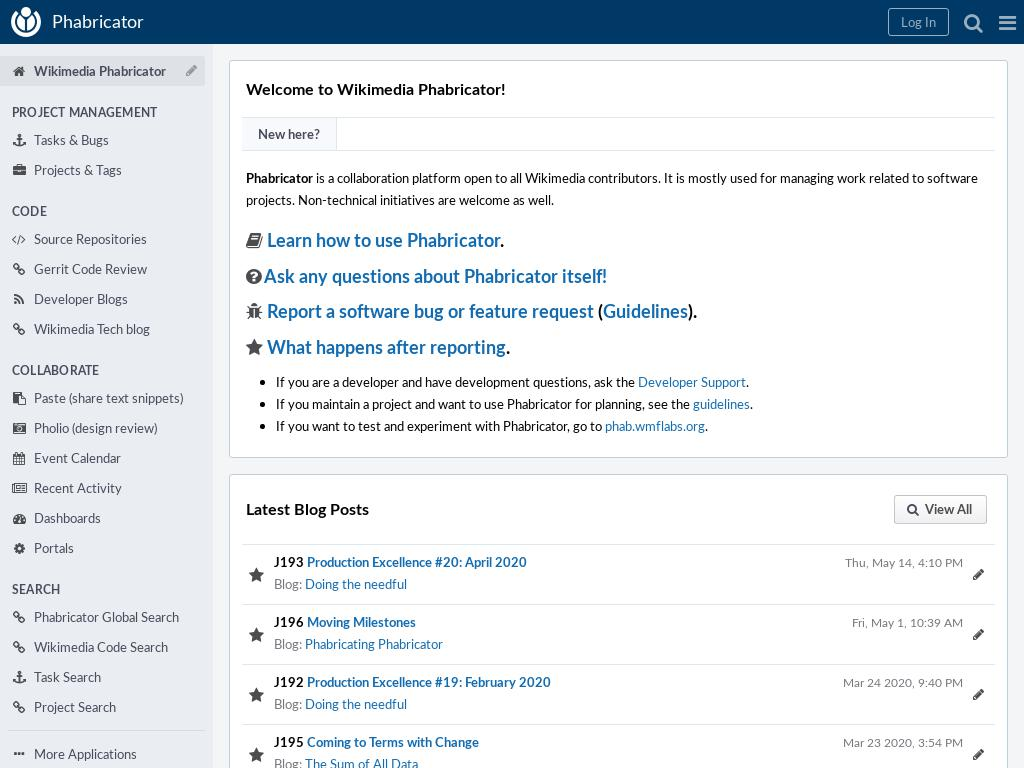The height and width of the screenshot is (768, 1024).
Task: Open the search magnifier icon in header
Action: (x=973, y=23)
